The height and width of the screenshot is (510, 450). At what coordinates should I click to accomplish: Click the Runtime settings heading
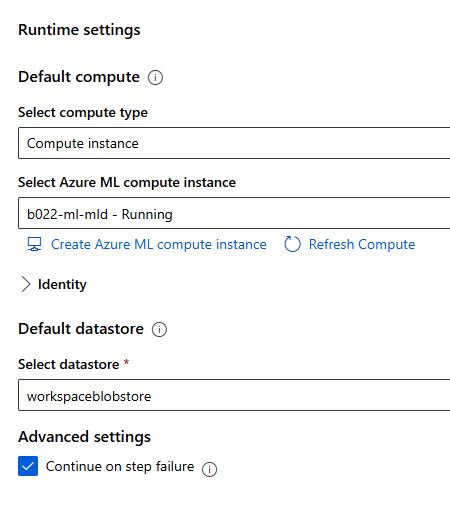point(79,30)
